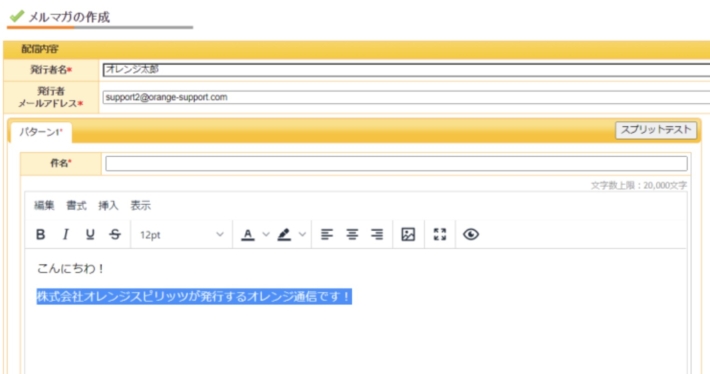Open the 編集 menu

(44, 206)
